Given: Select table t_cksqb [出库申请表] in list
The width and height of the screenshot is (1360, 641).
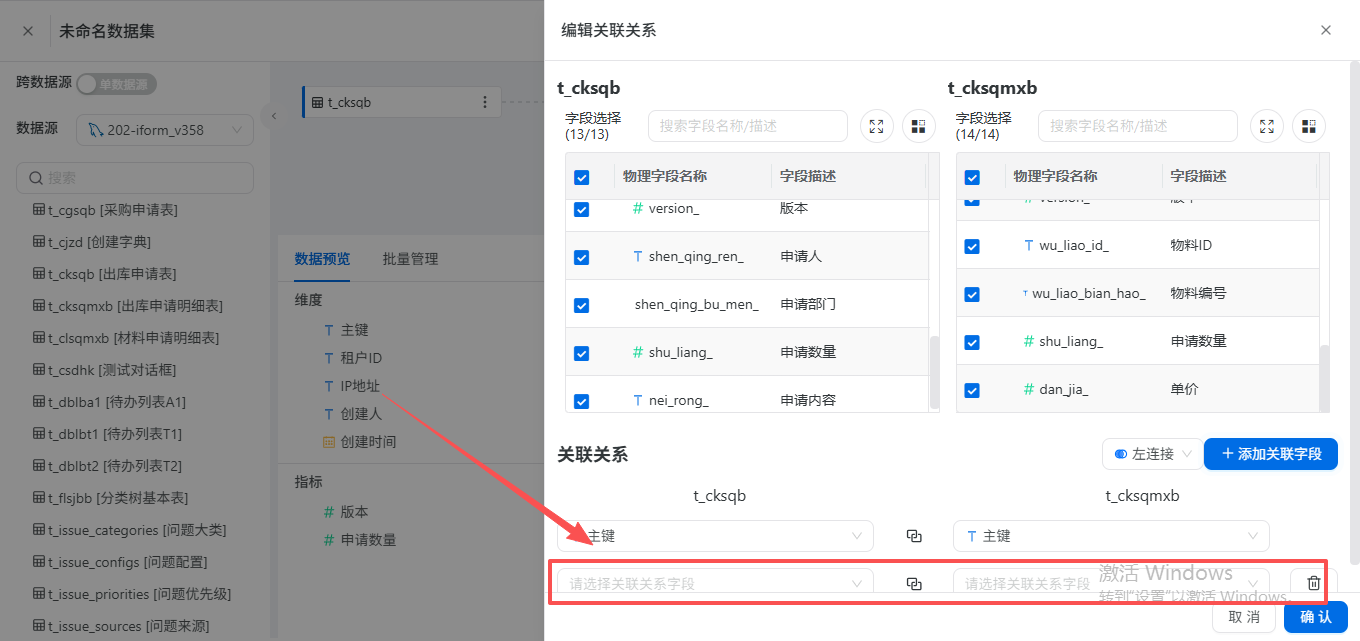Looking at the screenshot, I should (104, 274).
